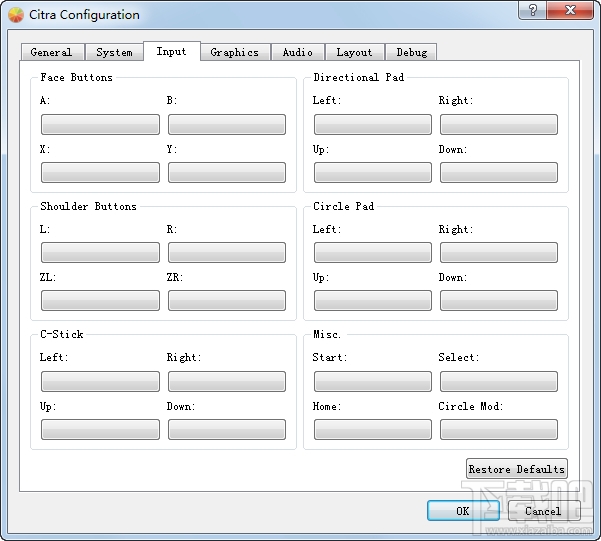
Task: Click C-Stick Down binding button
Action: click(x=227, y=429)
